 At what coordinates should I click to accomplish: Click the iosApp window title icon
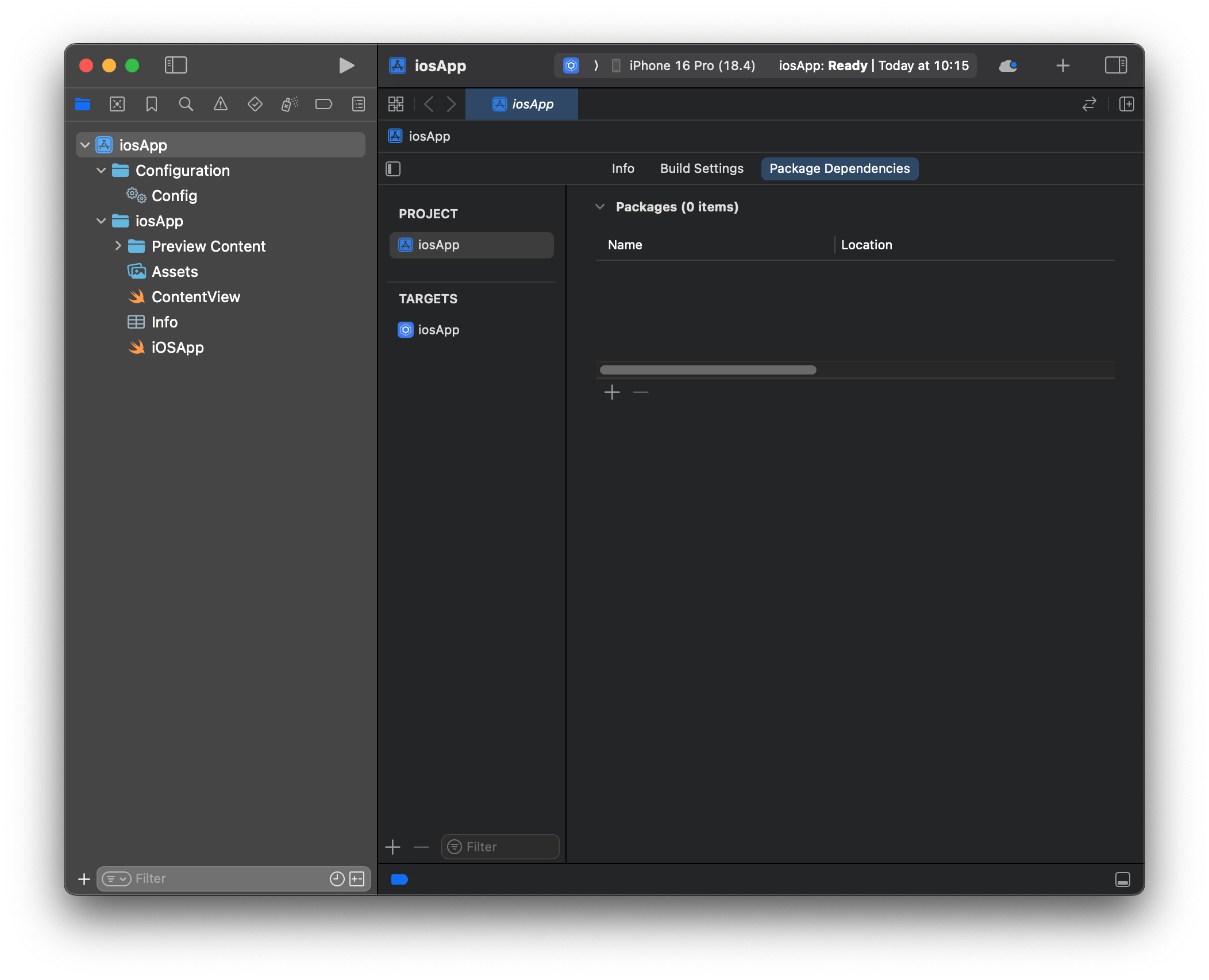[x=397, y=65]
